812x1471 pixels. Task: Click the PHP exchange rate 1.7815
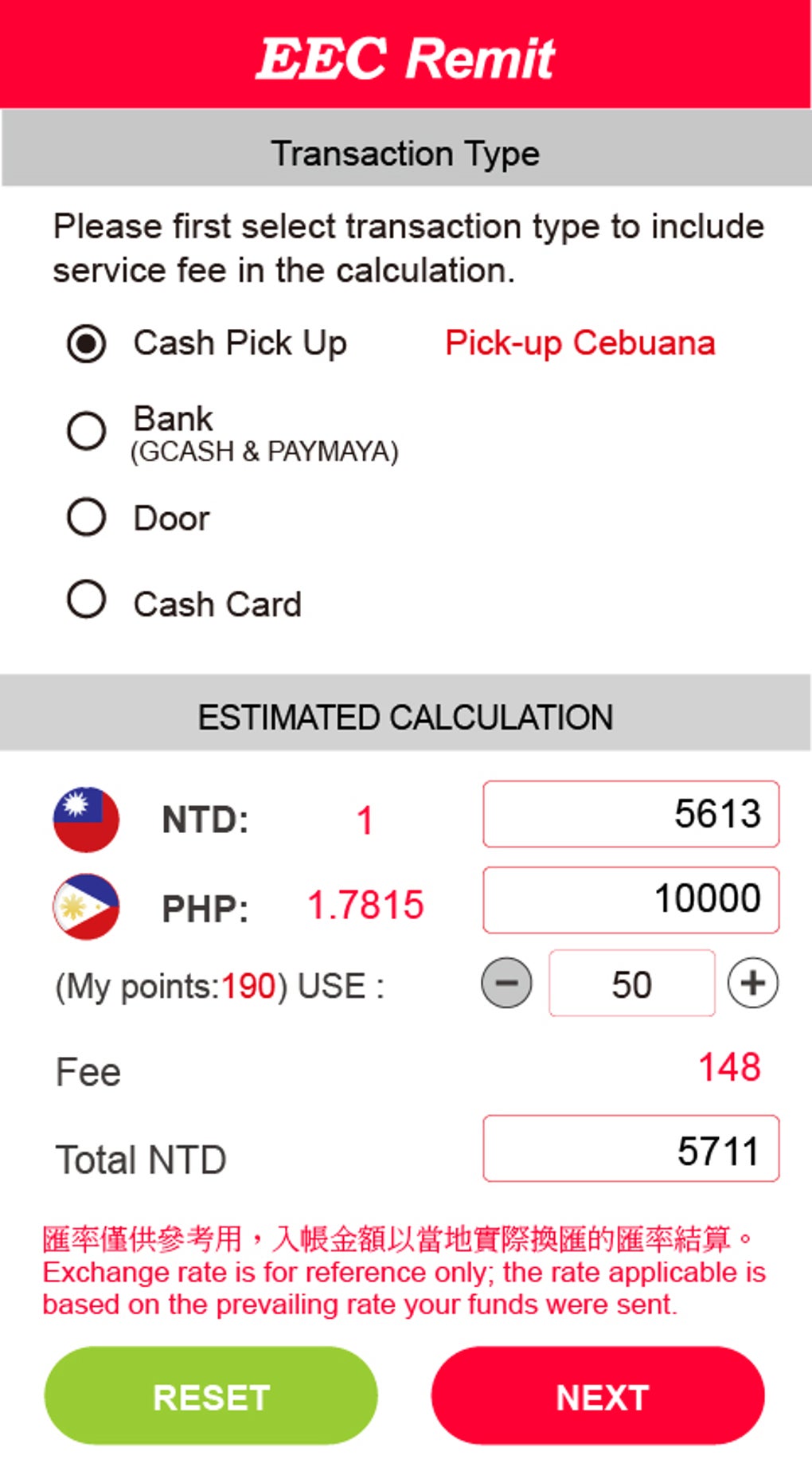click(365, 906)
